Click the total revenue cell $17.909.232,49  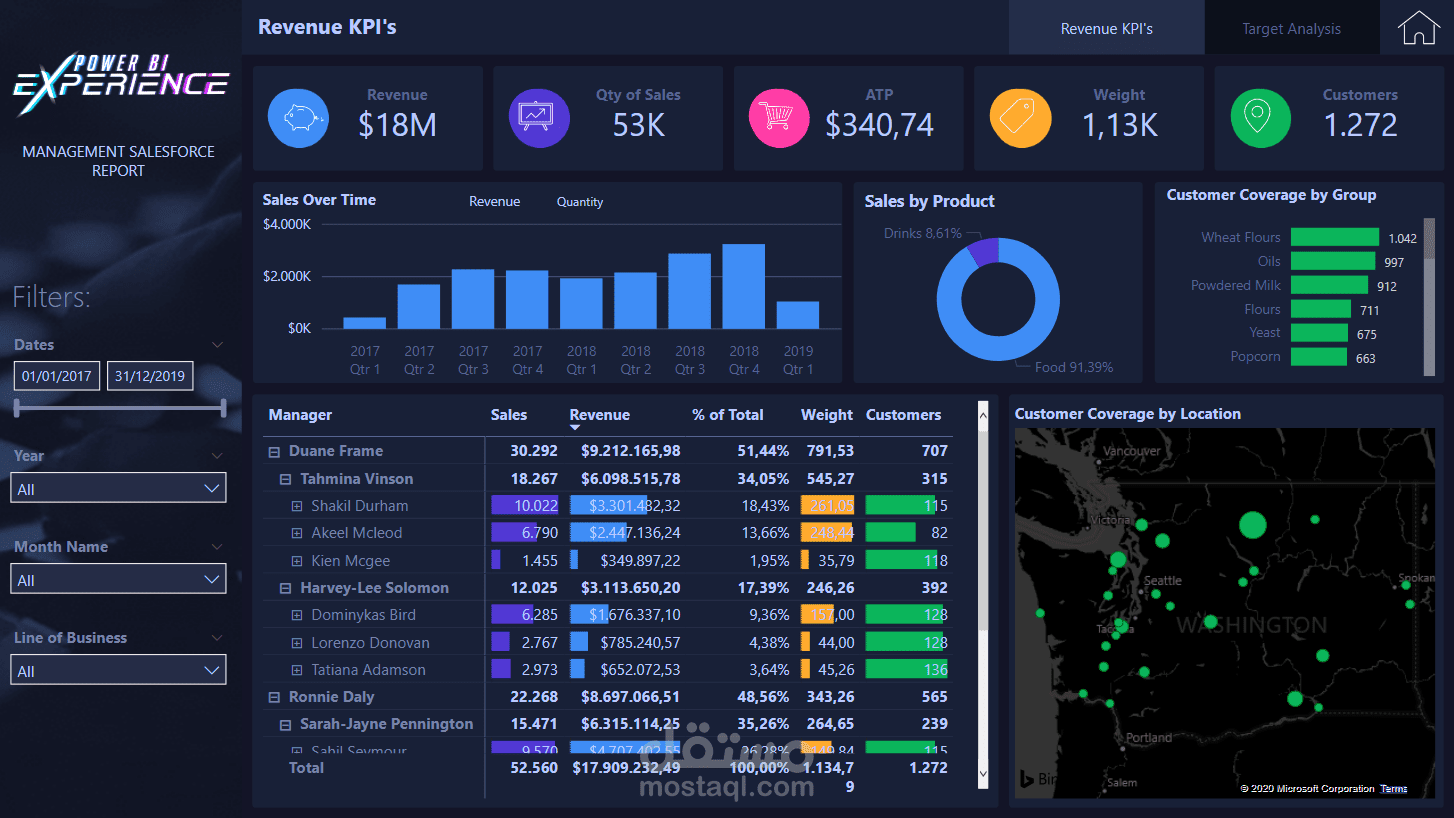click(625, 768)
